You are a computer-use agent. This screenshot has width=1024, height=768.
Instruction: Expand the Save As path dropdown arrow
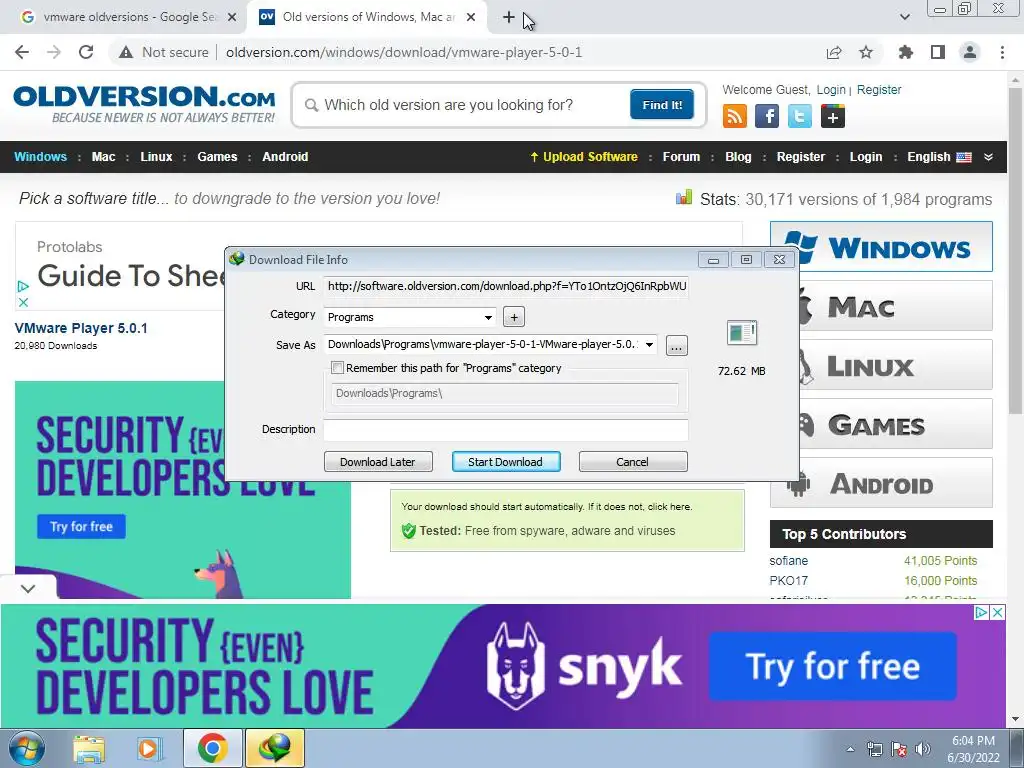[x=649, y=345]
